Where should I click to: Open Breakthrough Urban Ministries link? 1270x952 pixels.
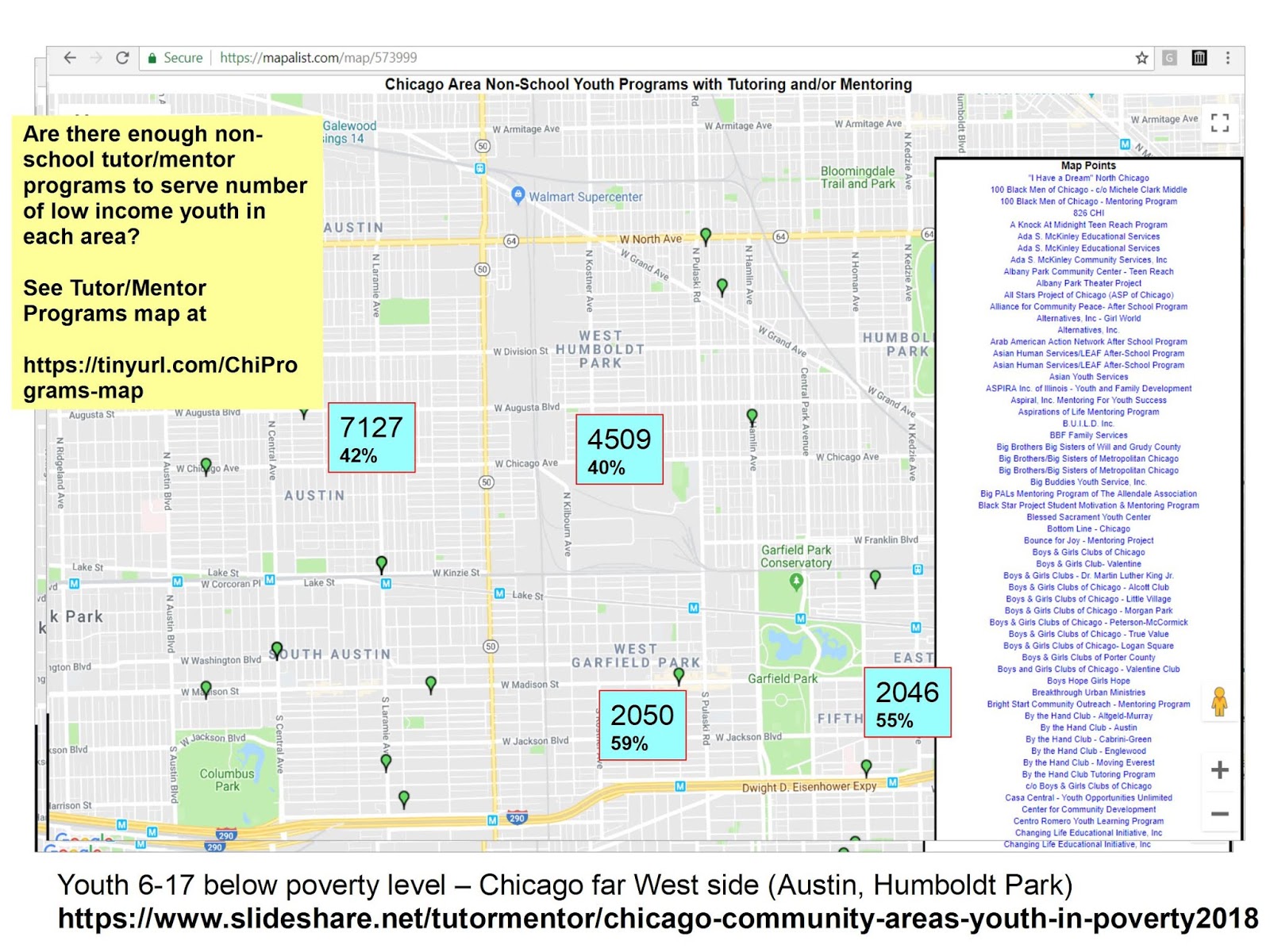pyautogui.click(x=1088, y=693)
